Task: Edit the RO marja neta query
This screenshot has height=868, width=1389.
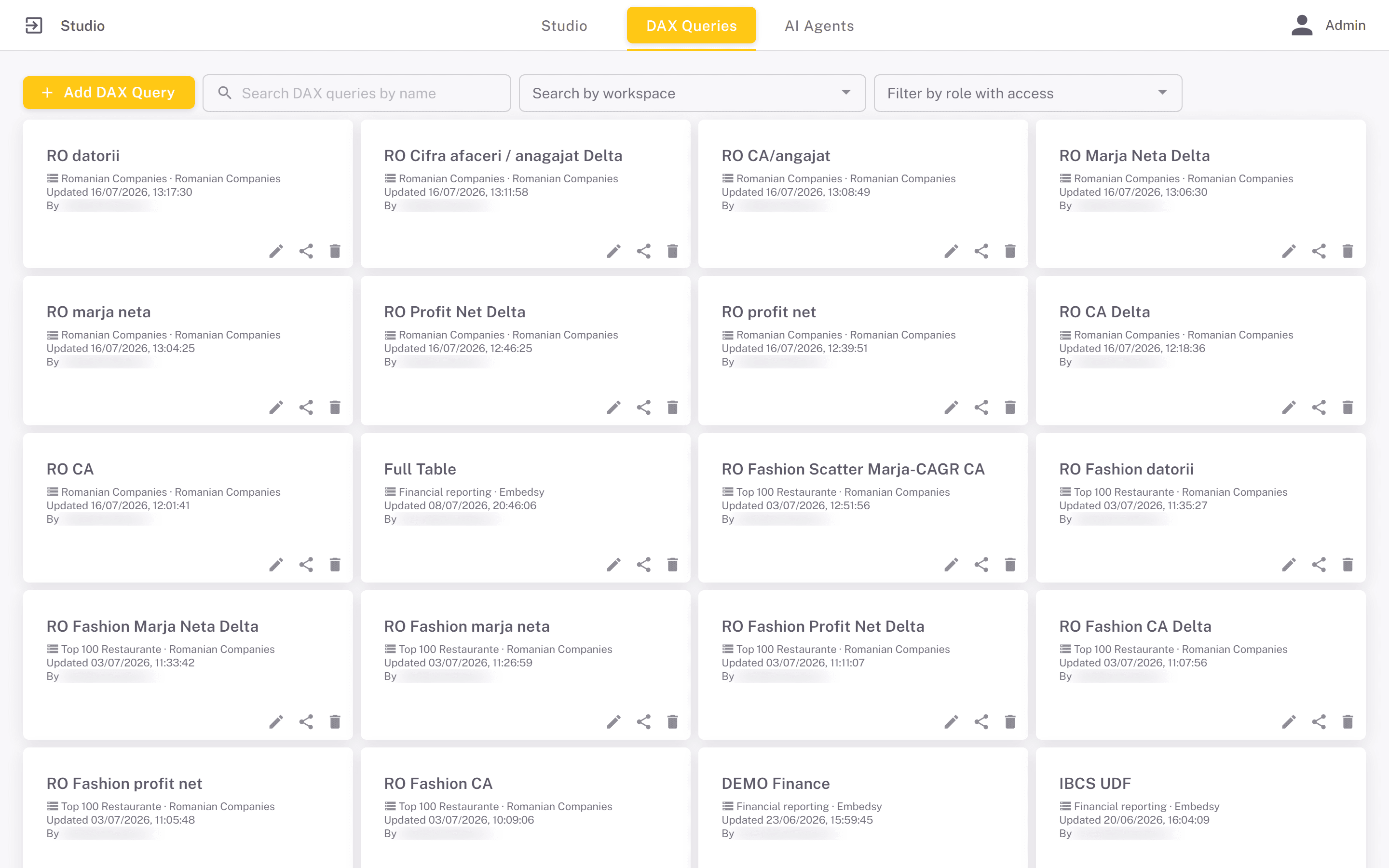Action: (x=276, y=407)
